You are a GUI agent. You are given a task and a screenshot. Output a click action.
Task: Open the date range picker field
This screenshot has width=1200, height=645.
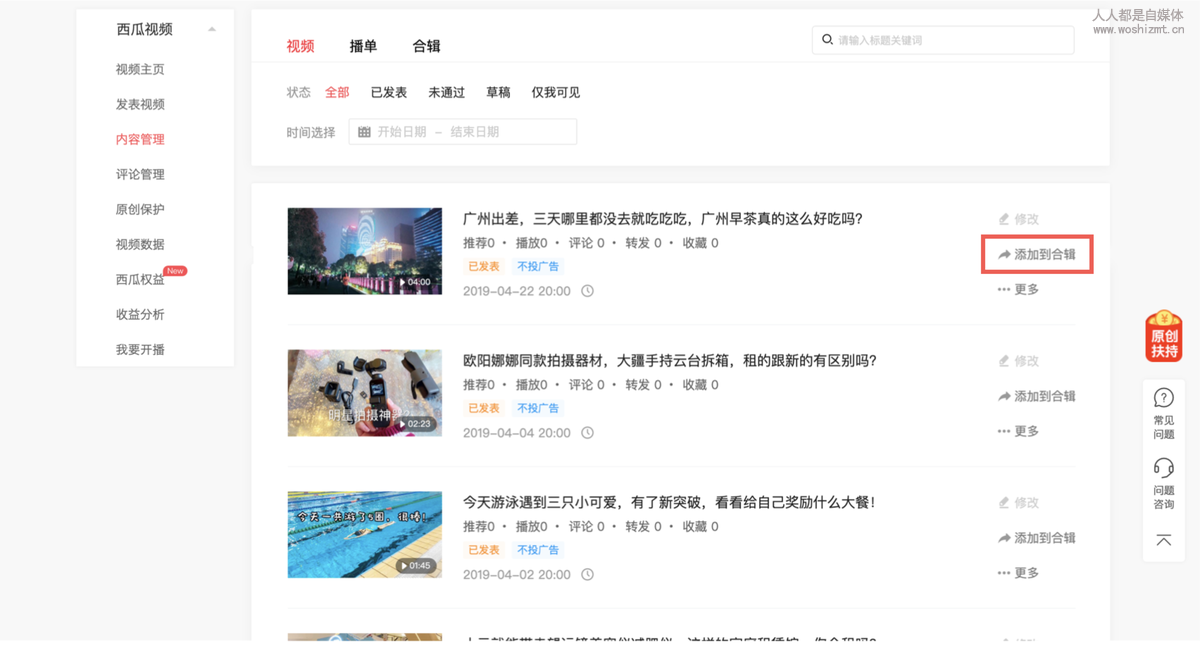click(462, 132)
